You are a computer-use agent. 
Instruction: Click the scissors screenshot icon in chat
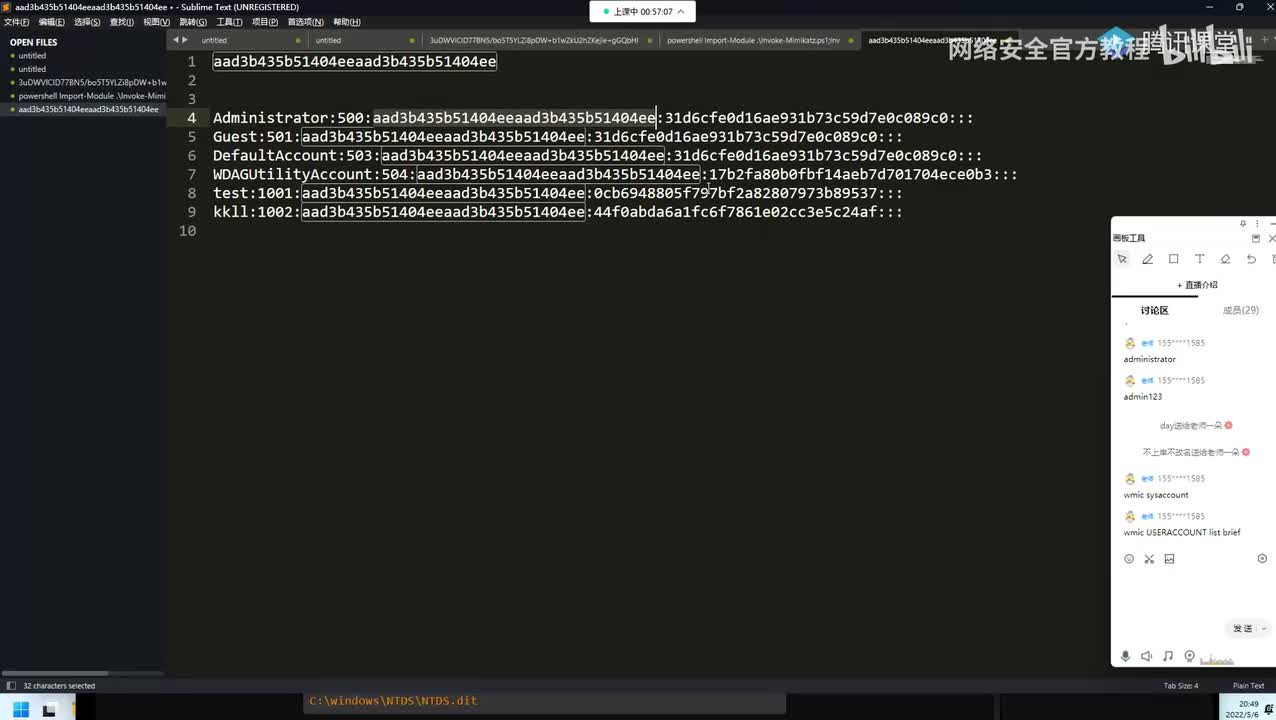pyautogui.click(x=1149, y=559)
